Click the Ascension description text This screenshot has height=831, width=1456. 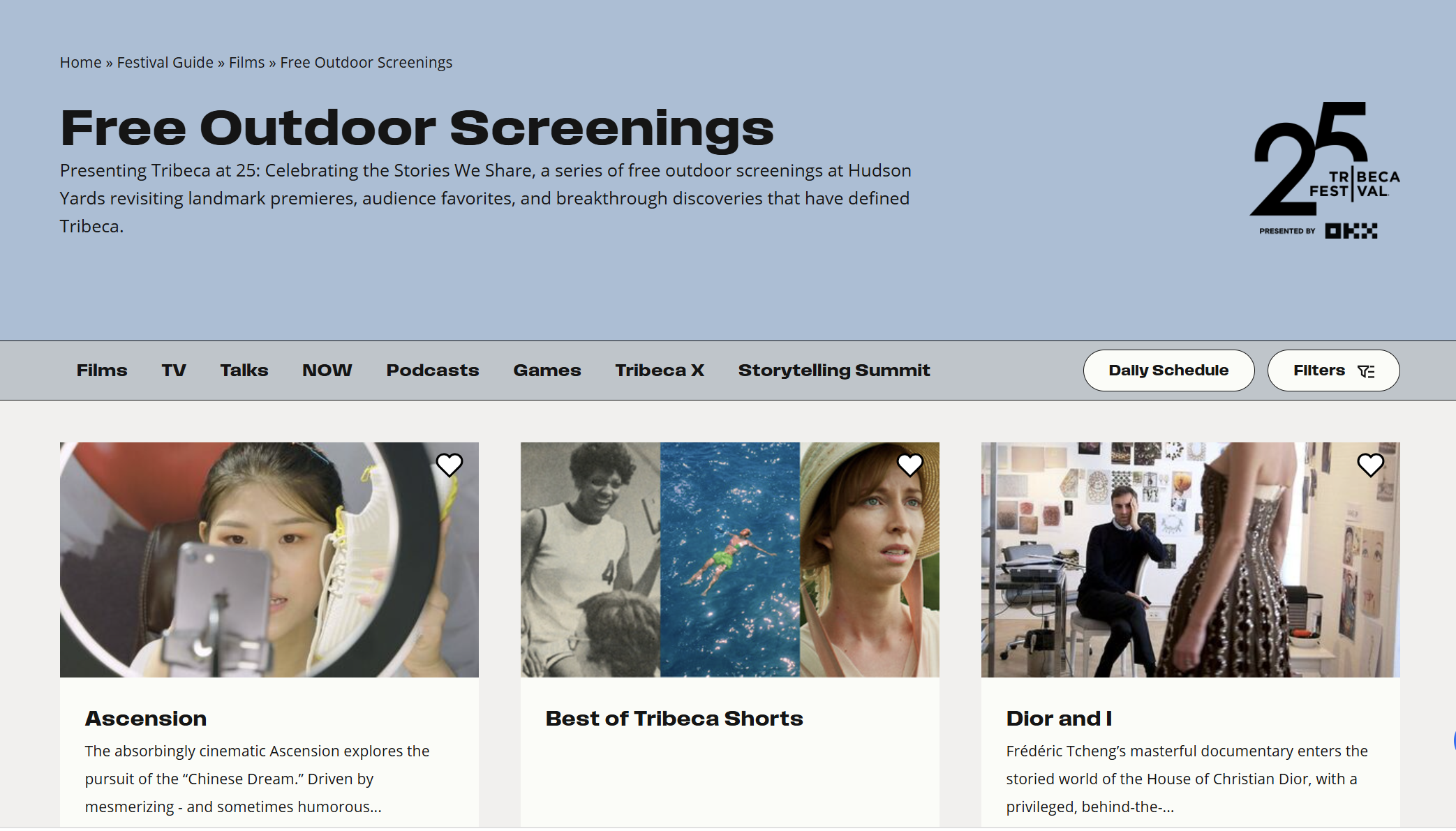(258, 779)
